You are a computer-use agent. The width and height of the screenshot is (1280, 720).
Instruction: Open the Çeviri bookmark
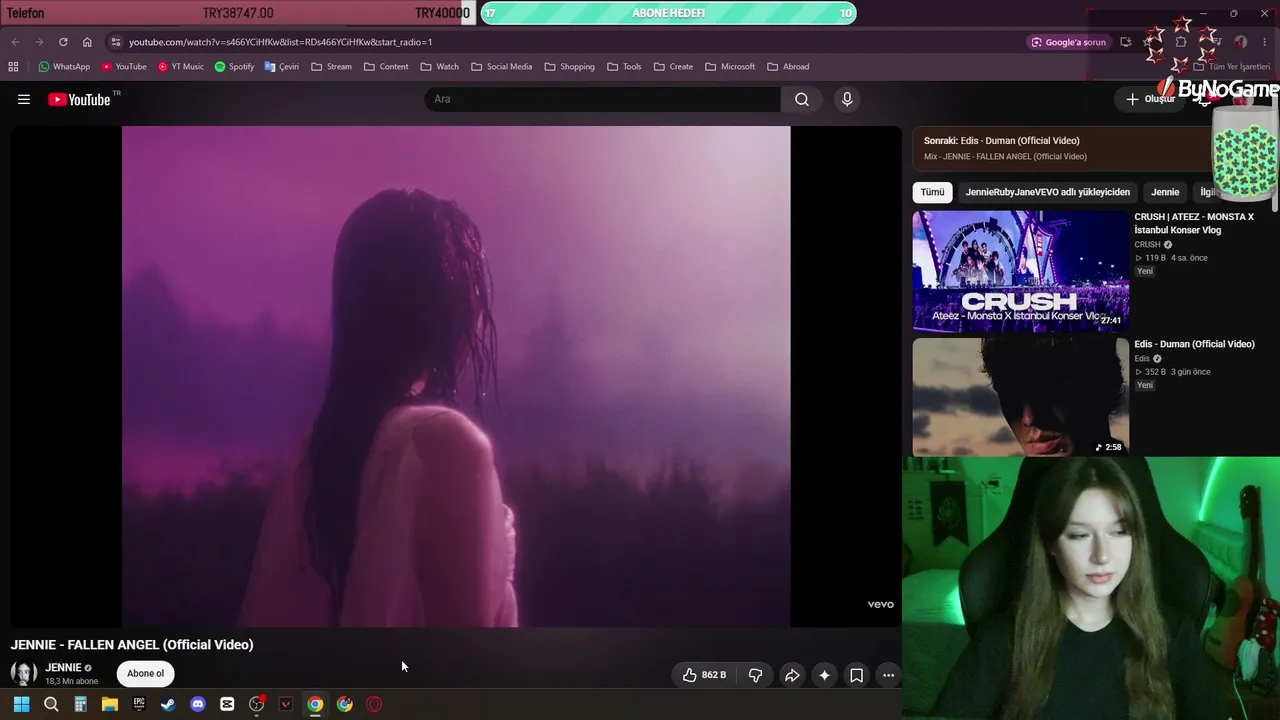coord(282,67)
